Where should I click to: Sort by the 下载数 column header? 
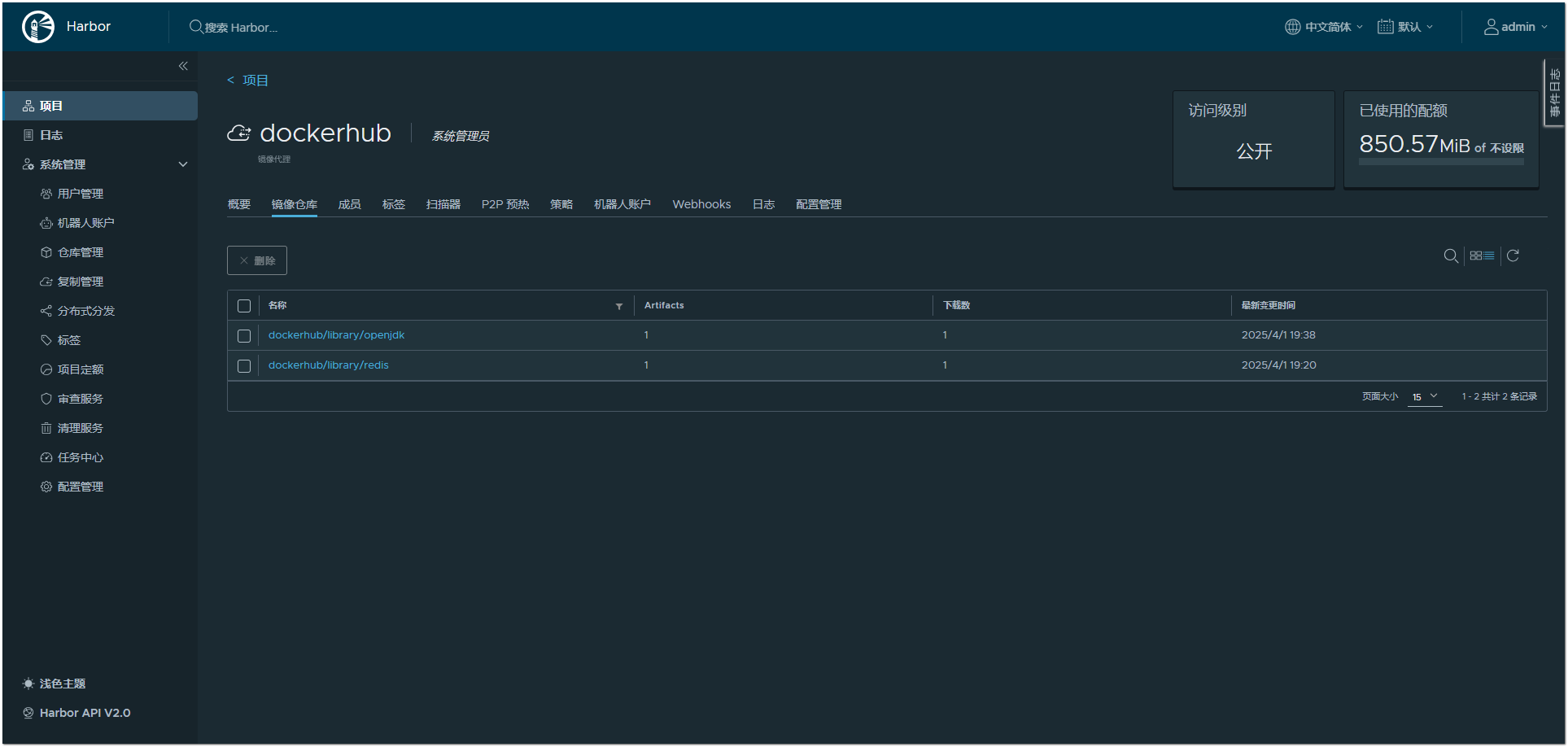point(956,306)
